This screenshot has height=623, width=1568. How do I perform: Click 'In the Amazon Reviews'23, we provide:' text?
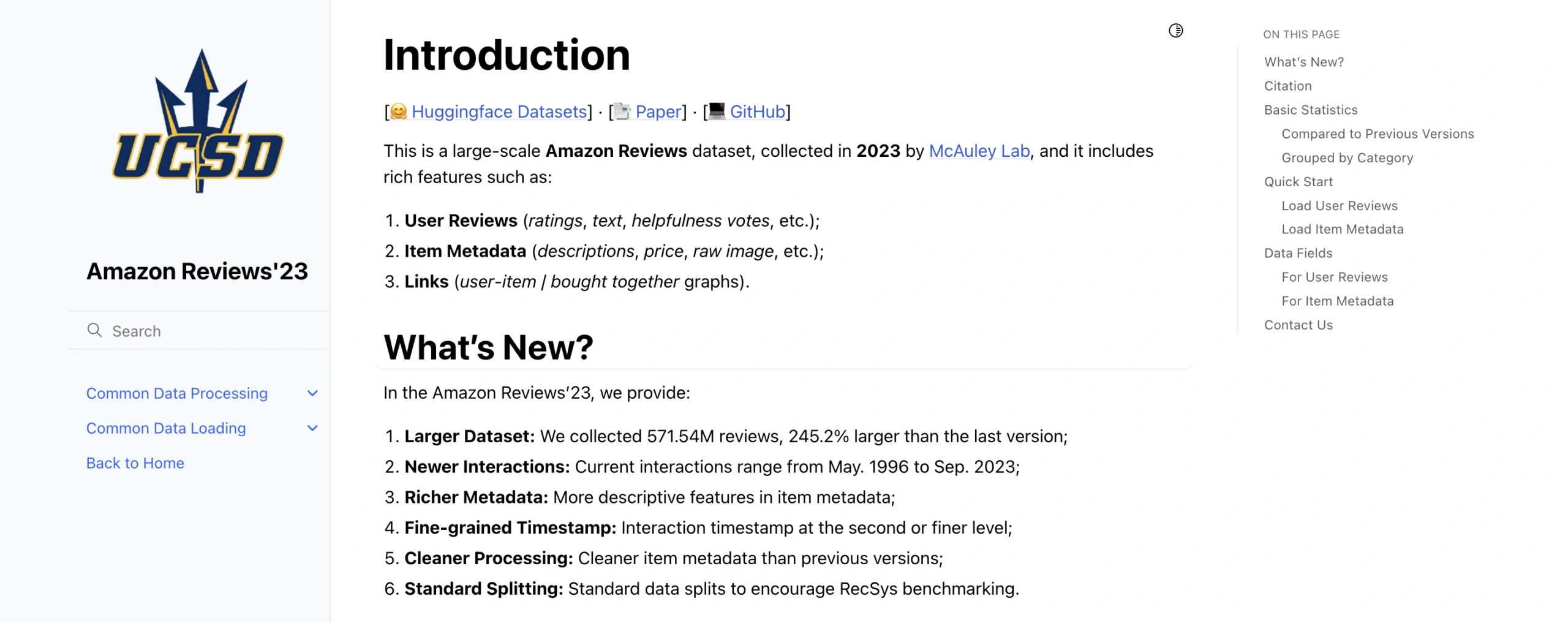coord(536,393)
